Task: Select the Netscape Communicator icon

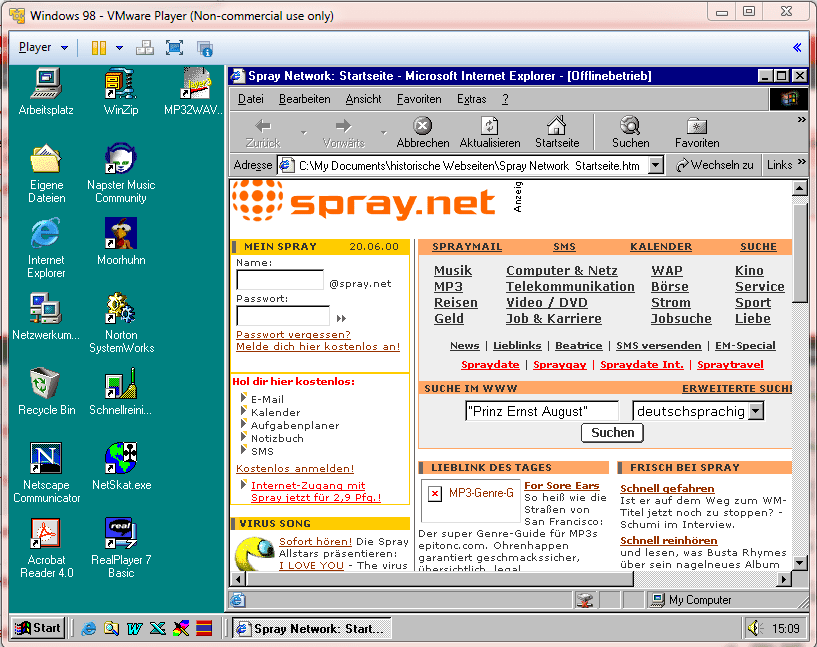Action: pyautogui.click(x=46, y=474)
